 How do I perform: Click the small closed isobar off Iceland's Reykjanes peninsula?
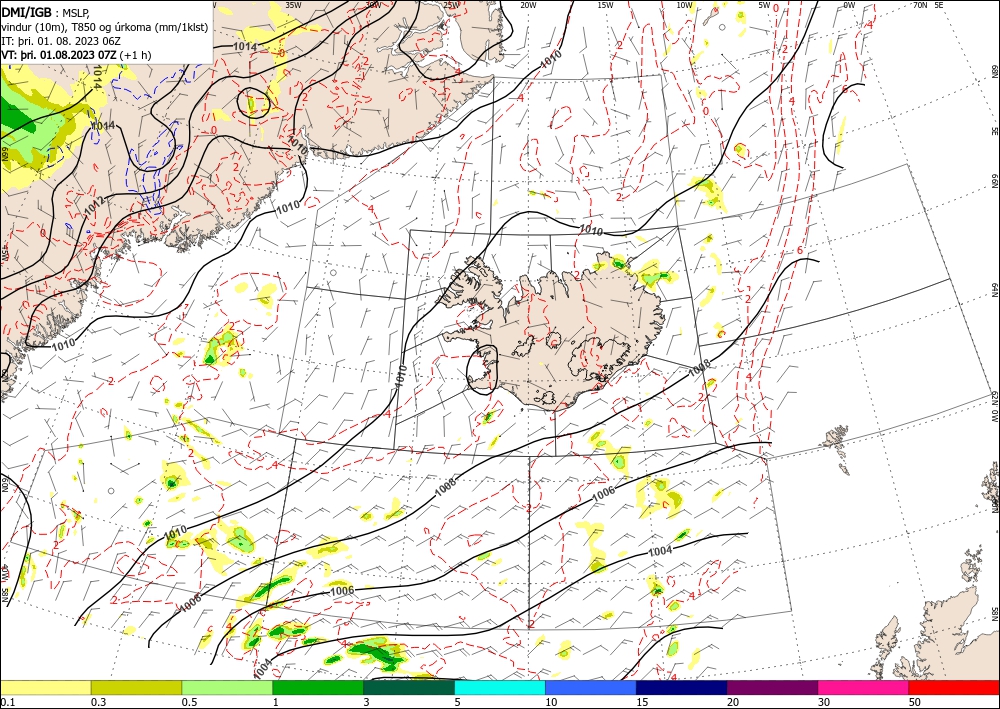tap(482, 368)
